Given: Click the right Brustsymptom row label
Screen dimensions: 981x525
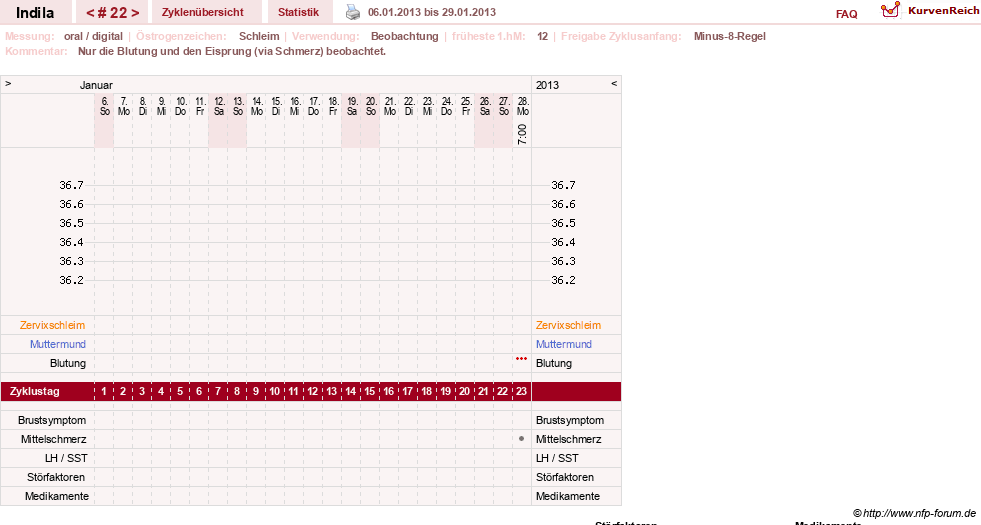Looking at the screenshot, I should (570, 421).
